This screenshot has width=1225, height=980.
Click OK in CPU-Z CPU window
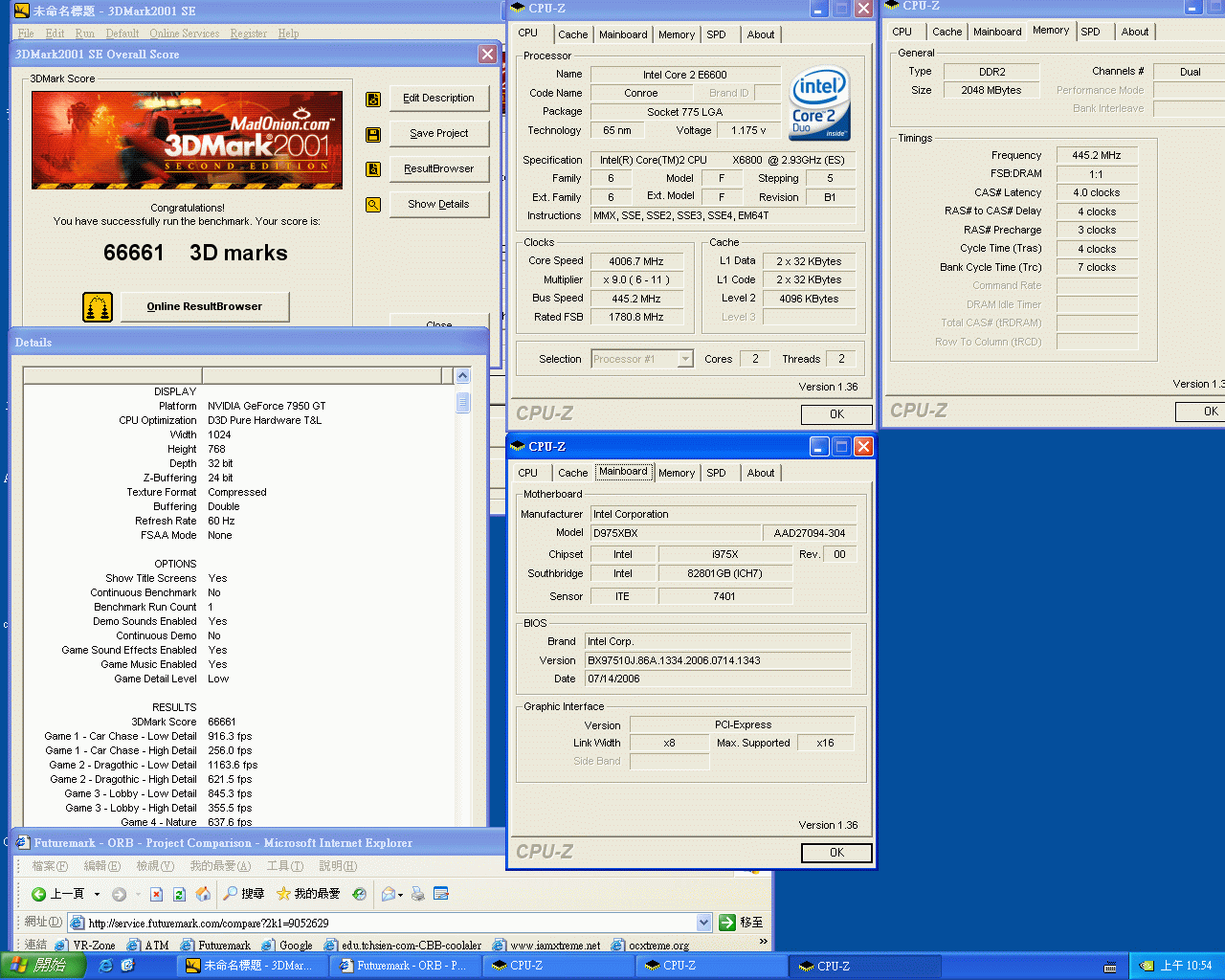(836, 414)
